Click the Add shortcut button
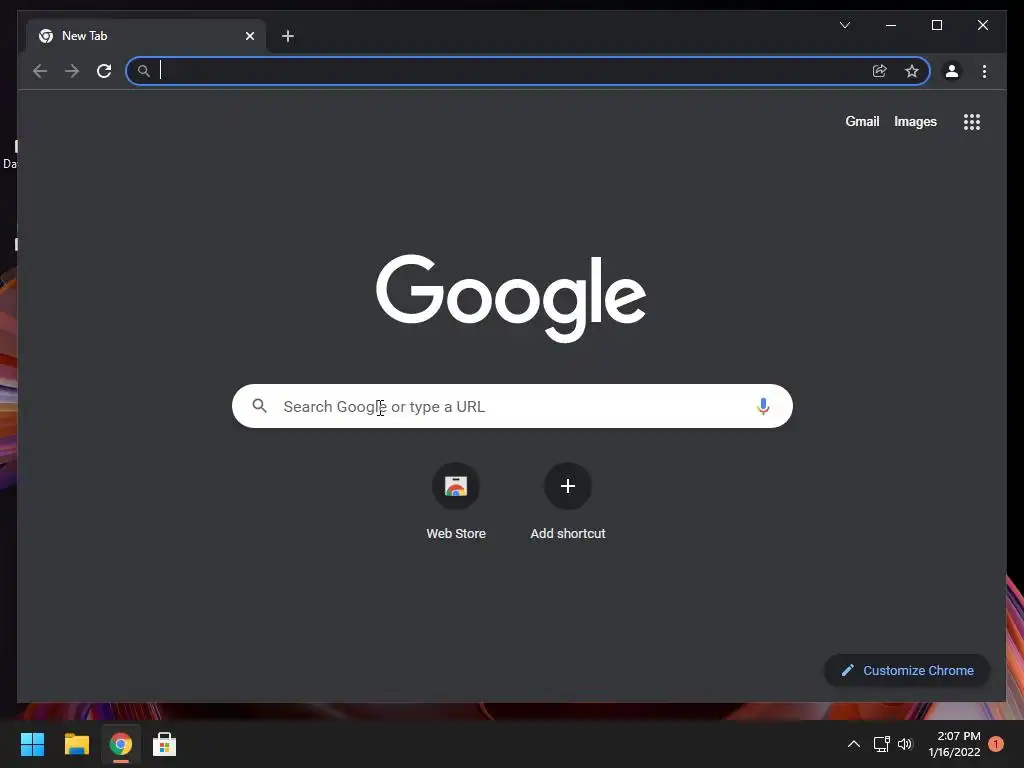This screenshot has width=1024, height=768. pyautogui.click(x=568, y=502)
